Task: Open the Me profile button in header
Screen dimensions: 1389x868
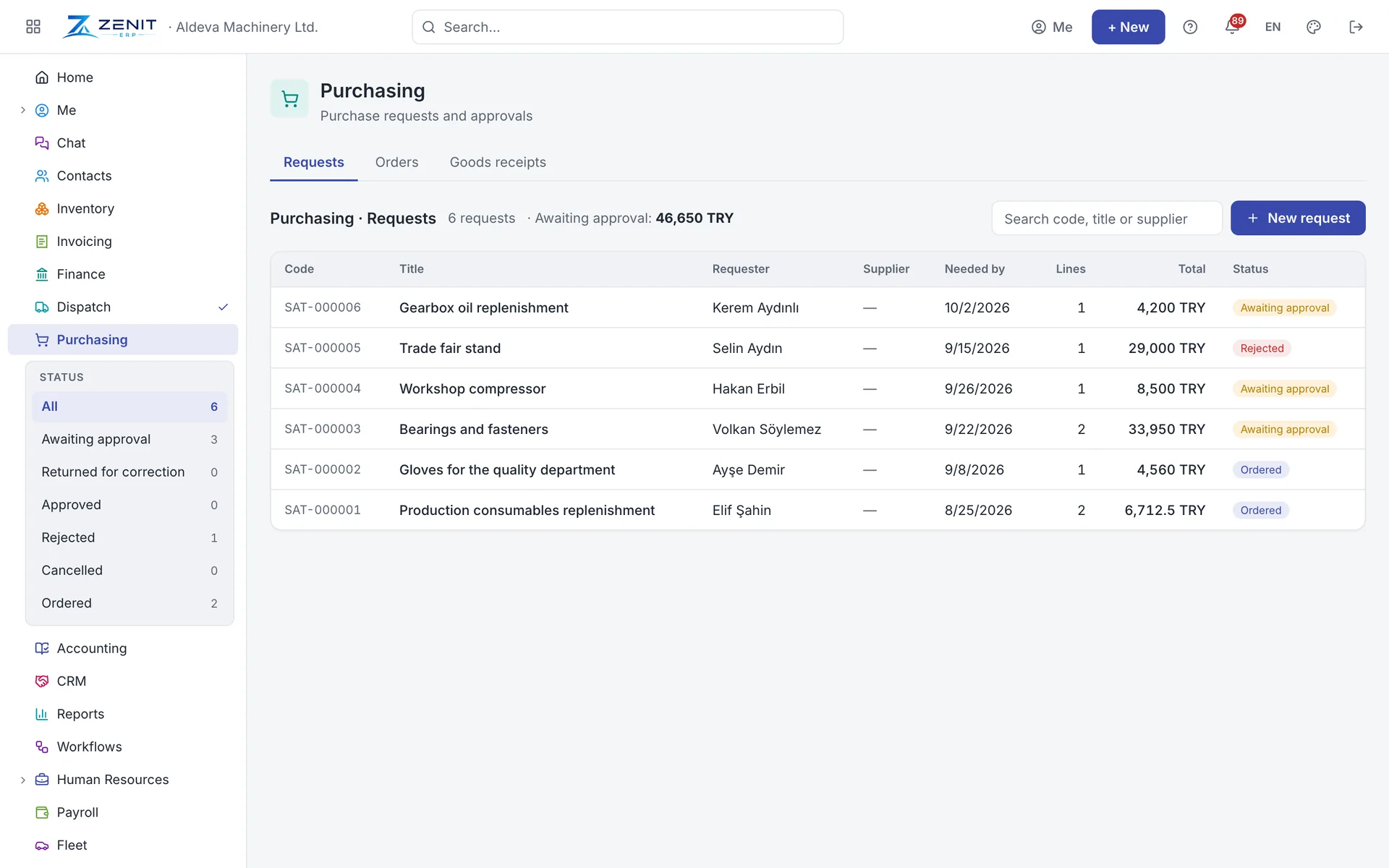Action: [1052, 27]
